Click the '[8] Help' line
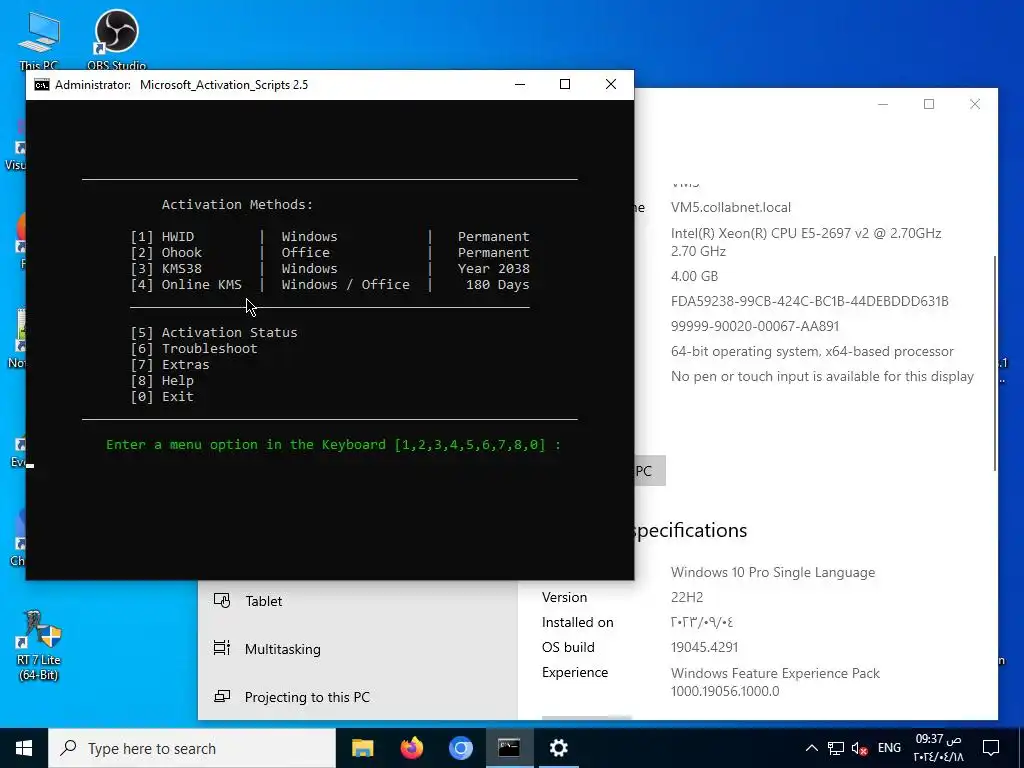This screenshot has height=768, width=1024. click(162, 381)
